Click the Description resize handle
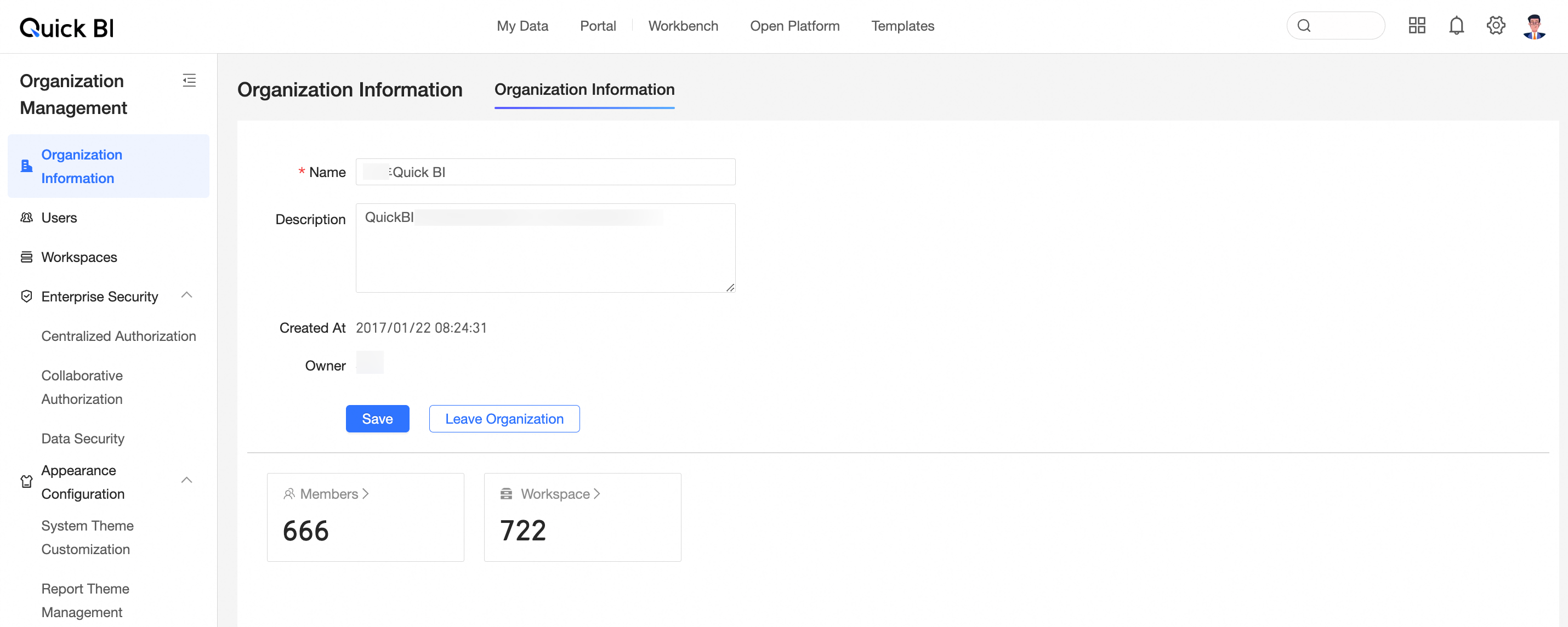Viewport: 1568px width, 627px height. coord(730,287)
